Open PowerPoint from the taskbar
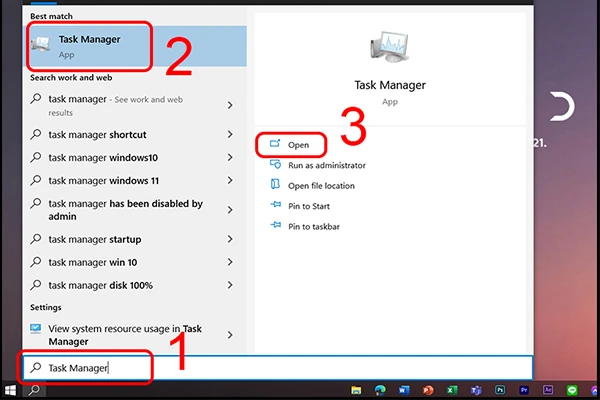This screenshot has height=400, width=600. pos(428,390)
